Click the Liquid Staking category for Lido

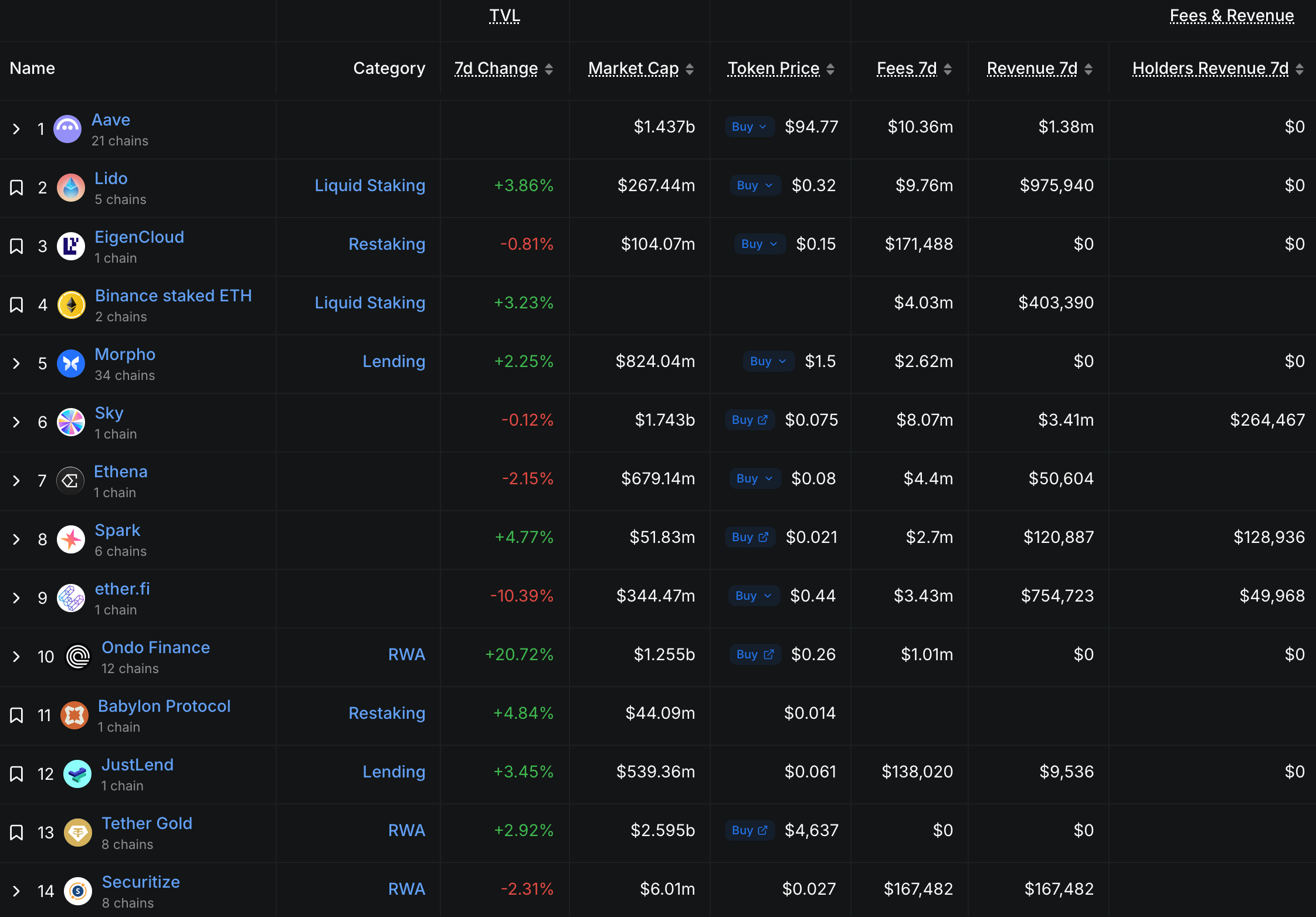coord(369,185)
